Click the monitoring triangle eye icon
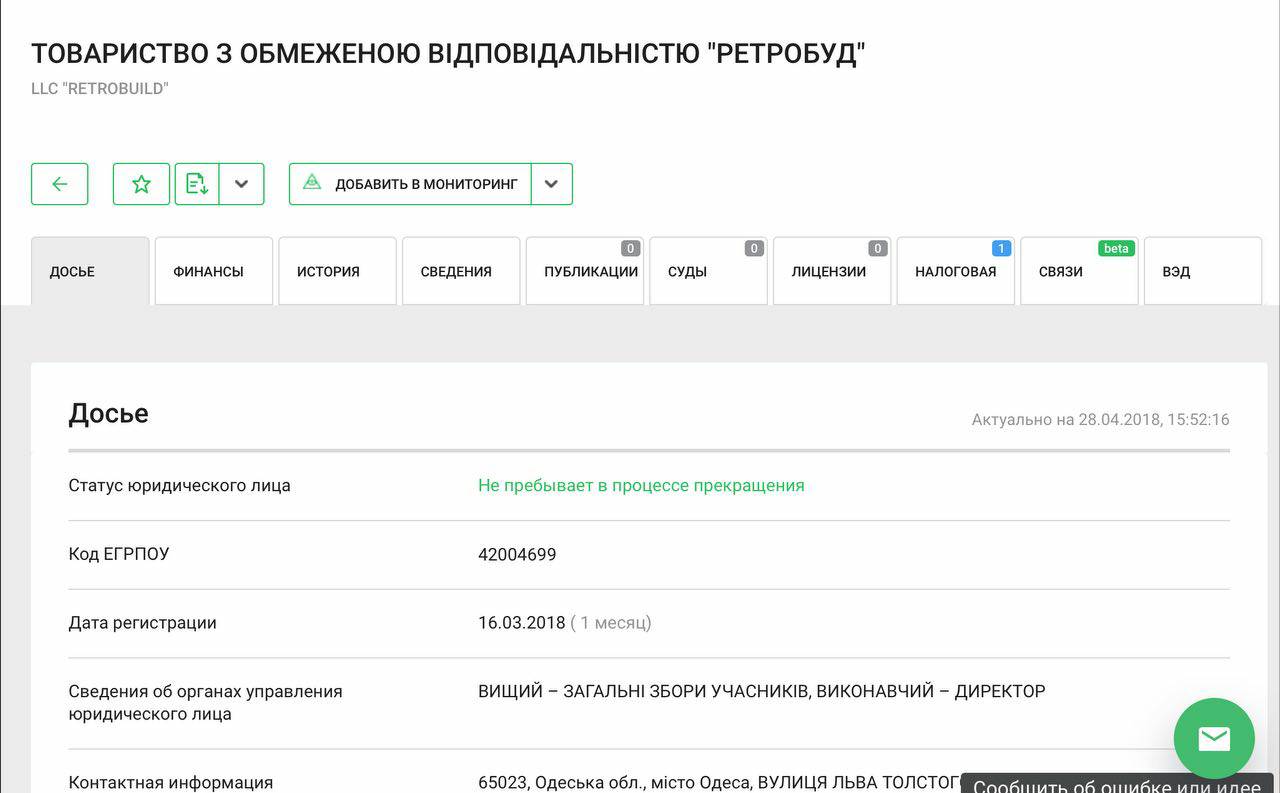1280x793 pixels. (312, 183)
